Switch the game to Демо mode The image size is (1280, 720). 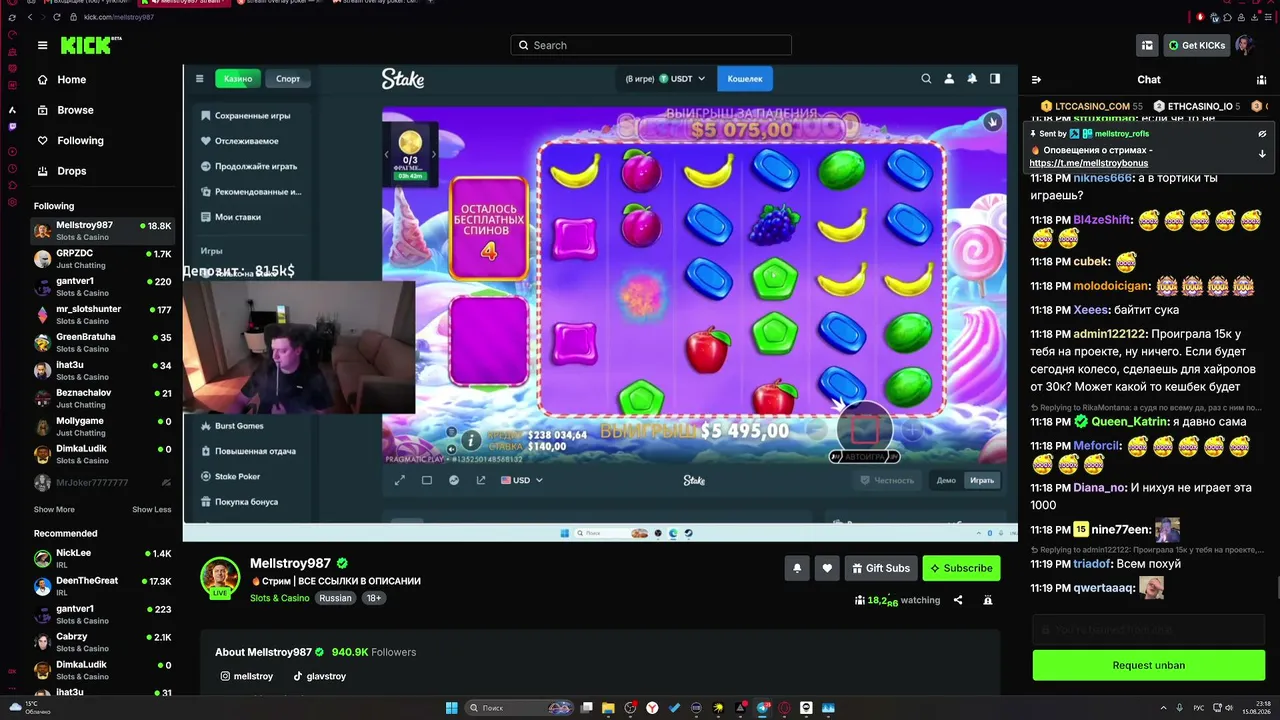(x=946, y=480)
